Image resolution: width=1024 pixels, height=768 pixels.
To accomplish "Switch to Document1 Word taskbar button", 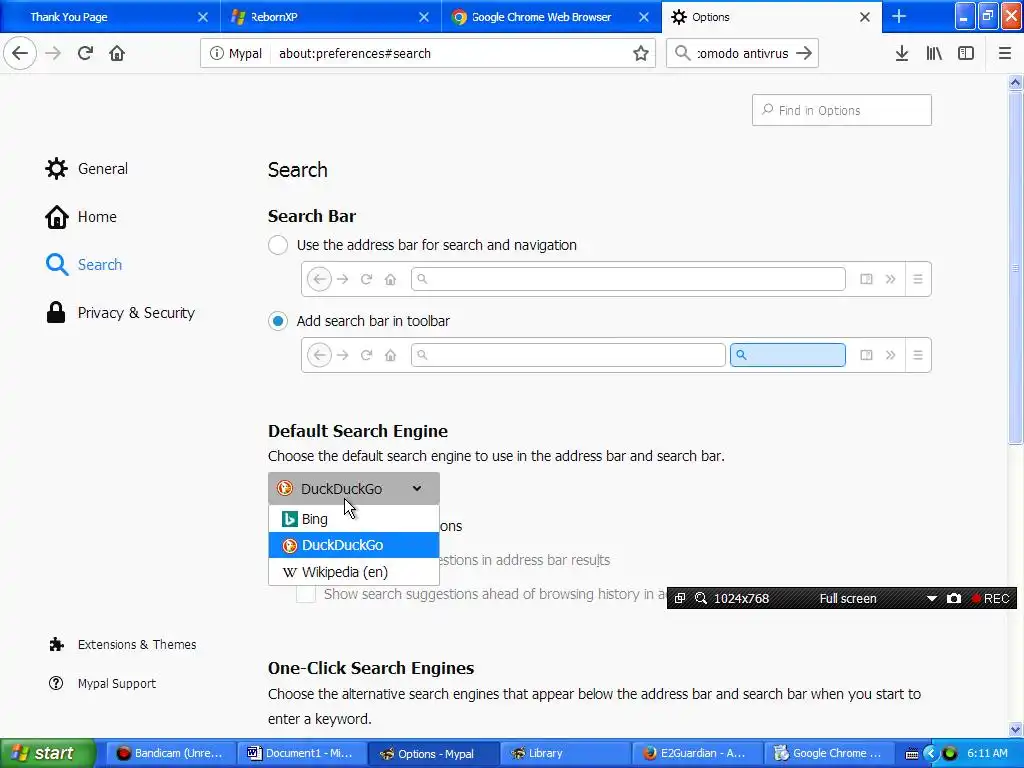I will (301, 753).
